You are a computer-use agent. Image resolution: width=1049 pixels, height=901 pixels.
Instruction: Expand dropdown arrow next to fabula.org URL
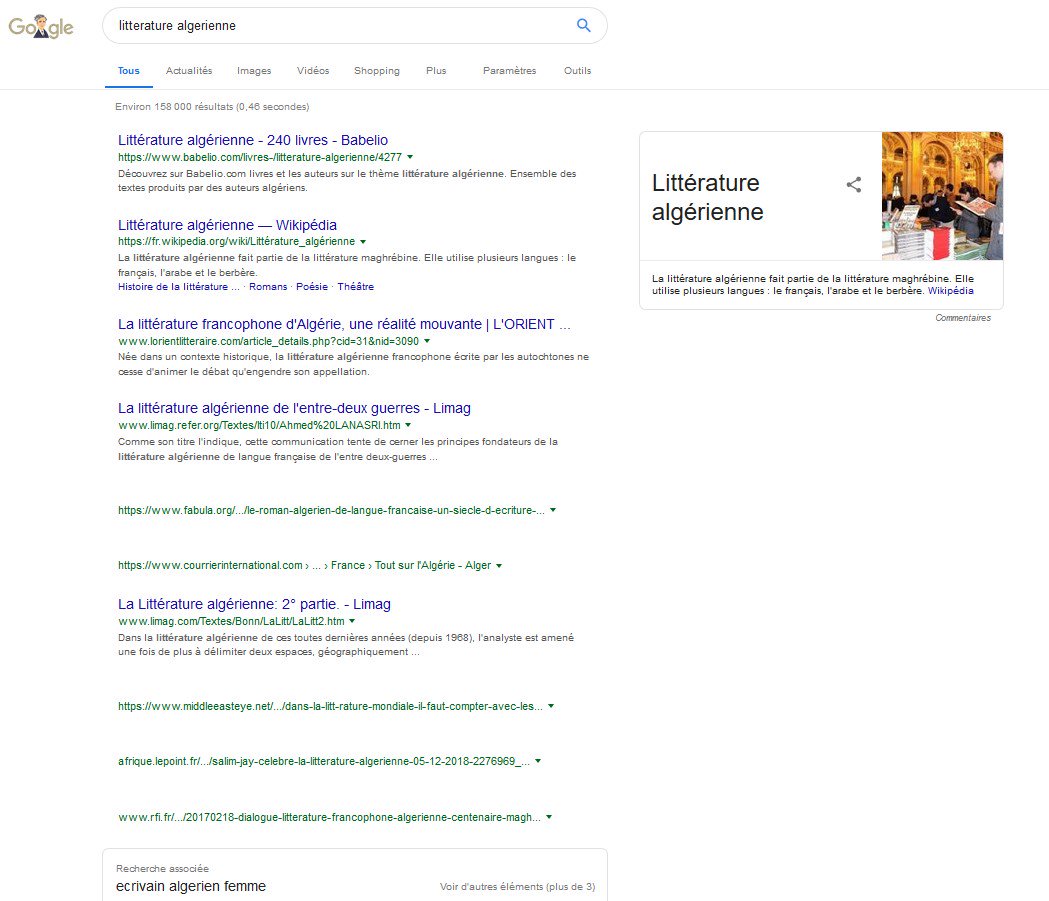[x=553, y=510]
